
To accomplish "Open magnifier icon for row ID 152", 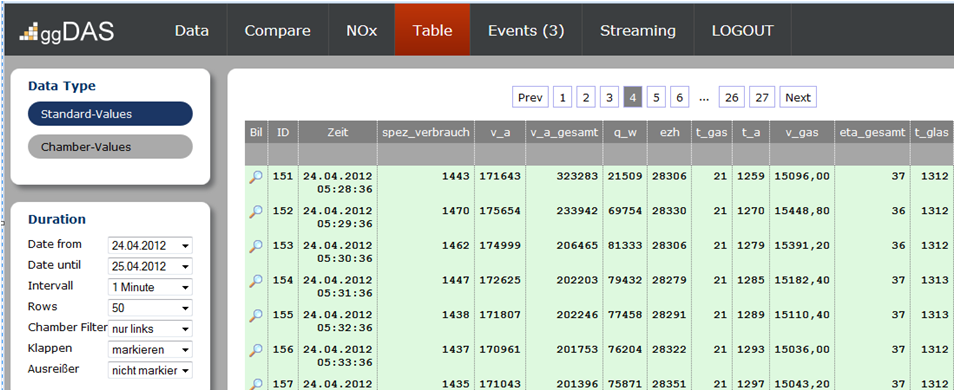I will coord(256,211).
